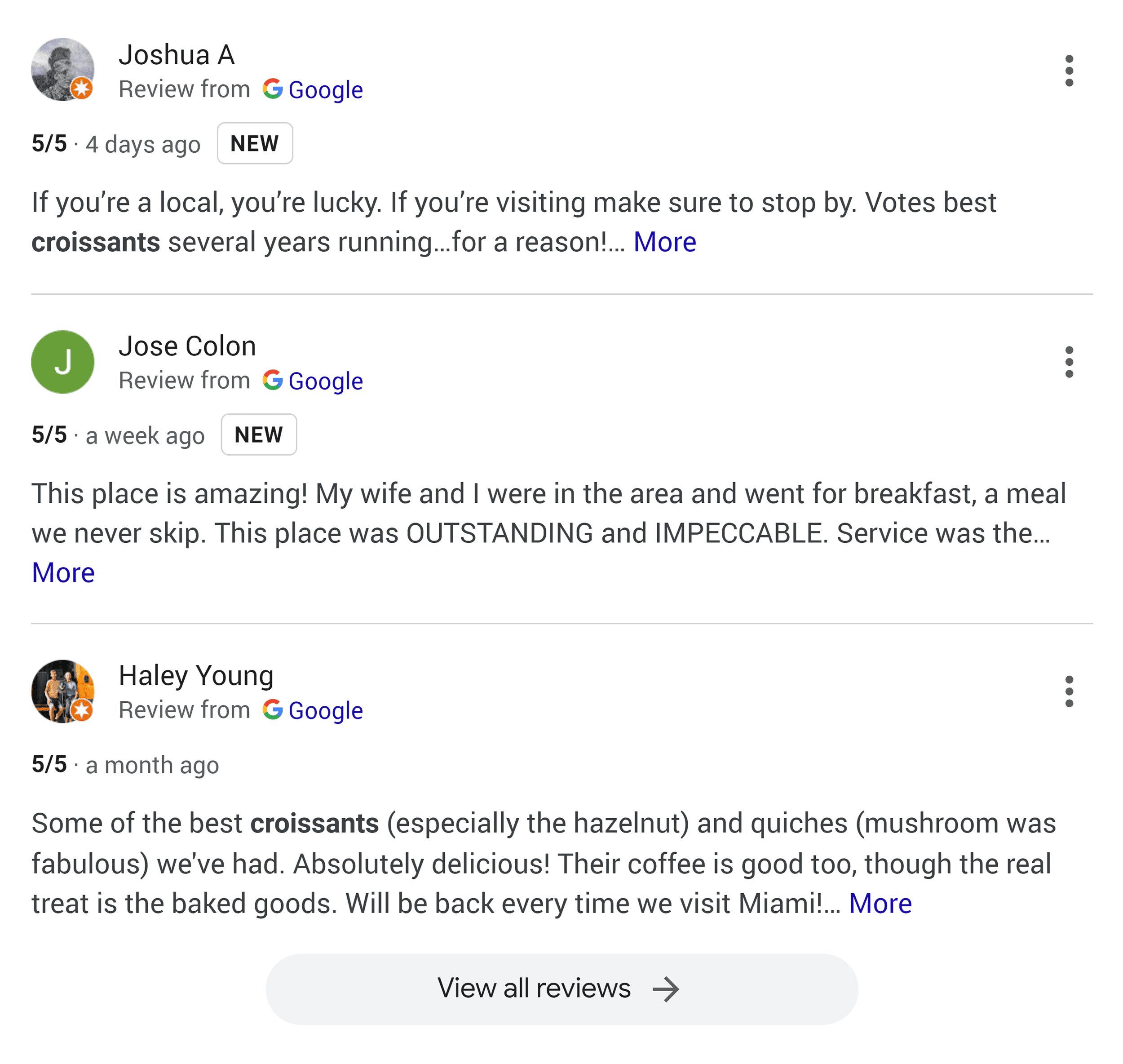The height and width of the screenshot is (1064, 1123).
Task: Select the Google icon under Haley Young's name
Action: (x=274, y=710)
